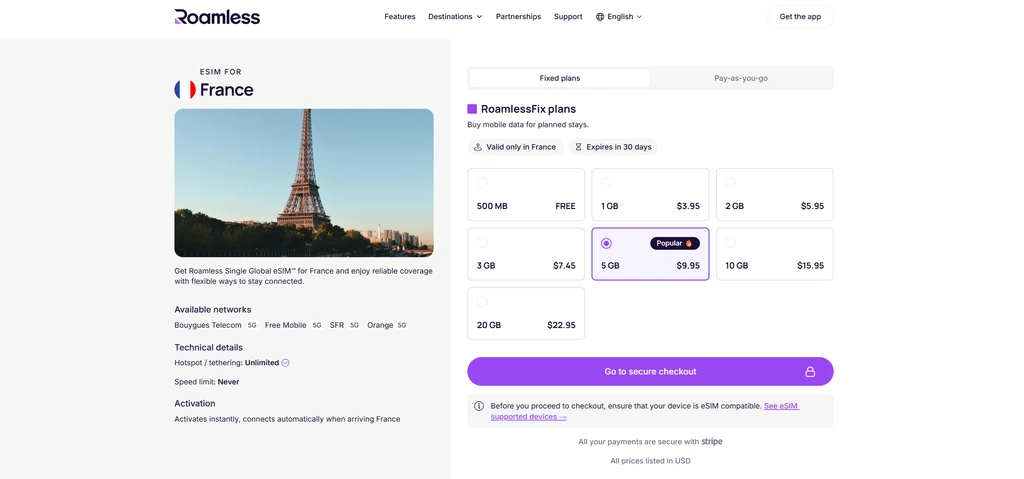
Task: Open the See eSIM supported devices link
Action: pyautogui.click(x=645, y=411)
